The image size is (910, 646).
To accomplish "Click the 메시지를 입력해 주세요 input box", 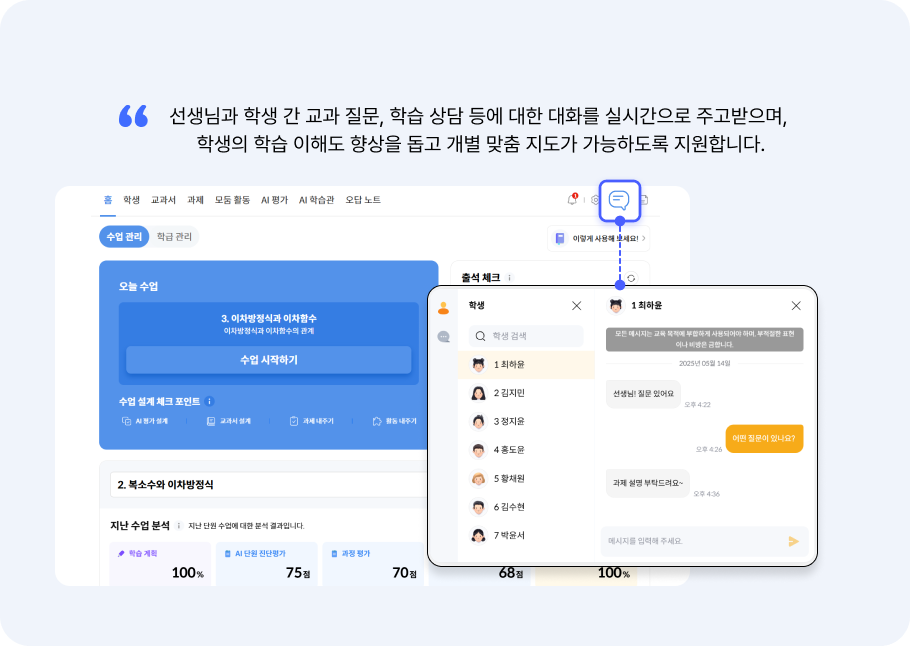I will [694, 542].
